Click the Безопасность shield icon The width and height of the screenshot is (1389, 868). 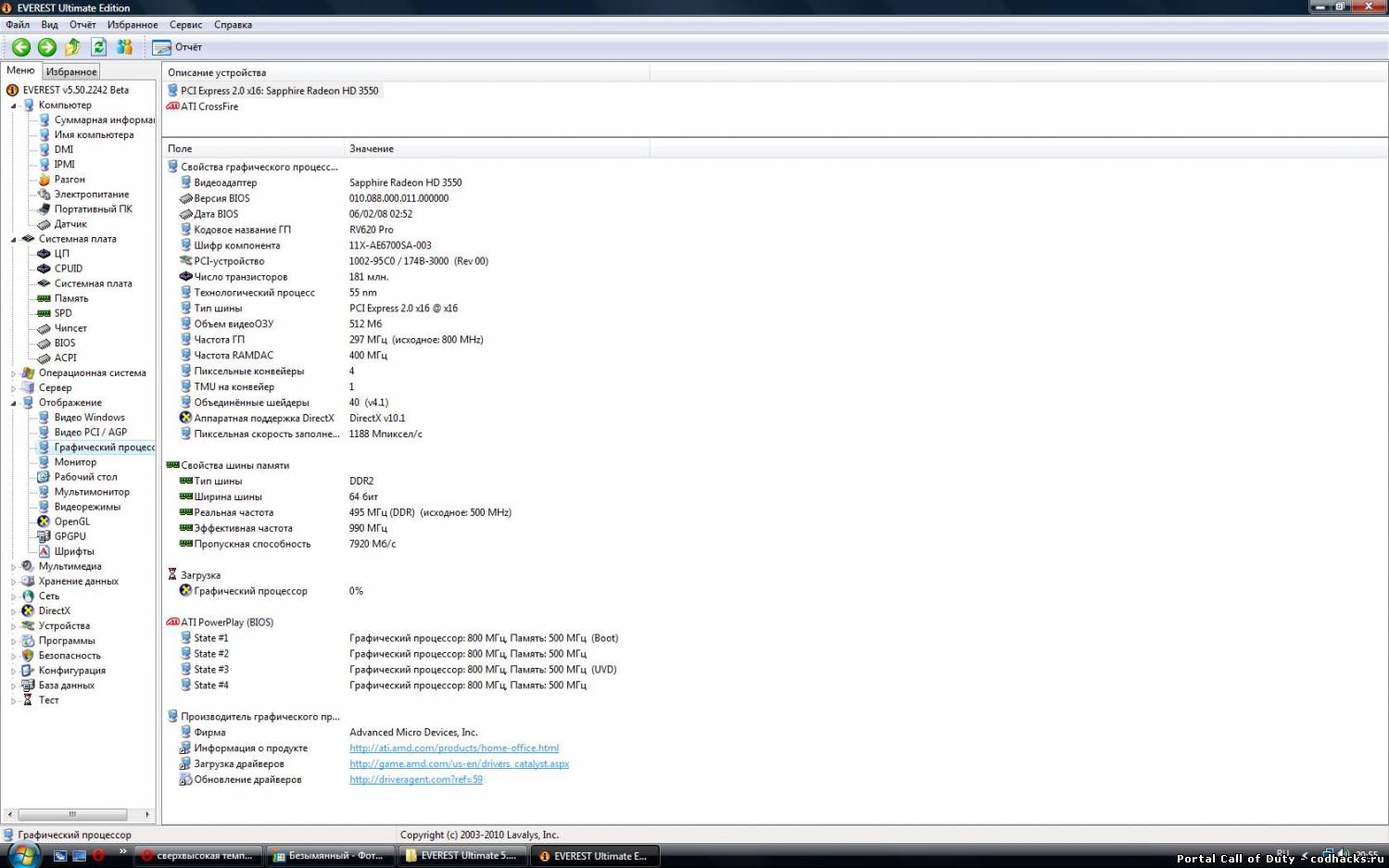pos(28,656)
